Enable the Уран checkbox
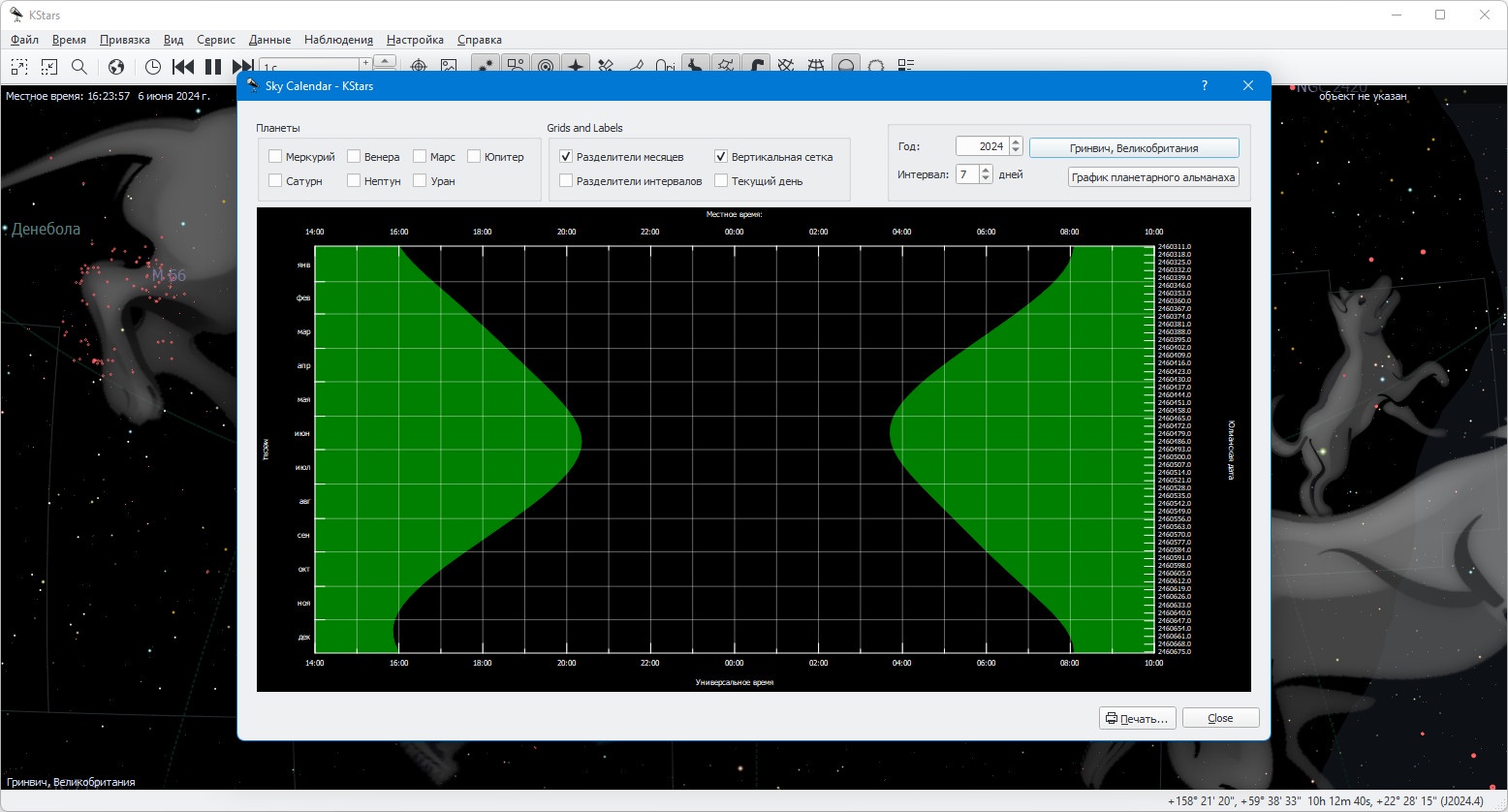 point(420,180)
